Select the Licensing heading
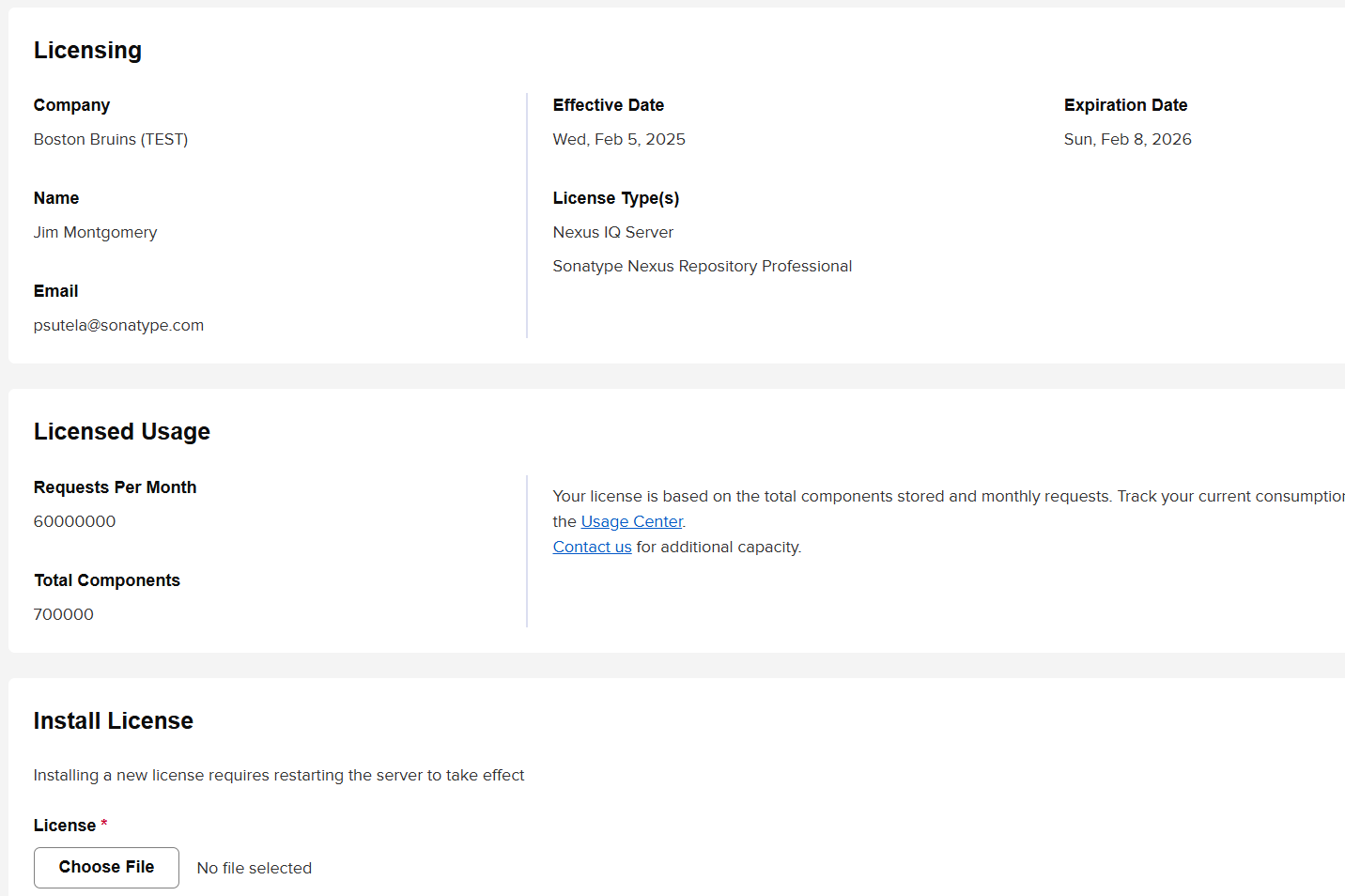The height and width of the screenshot is (896, 1345). point(87,51)
